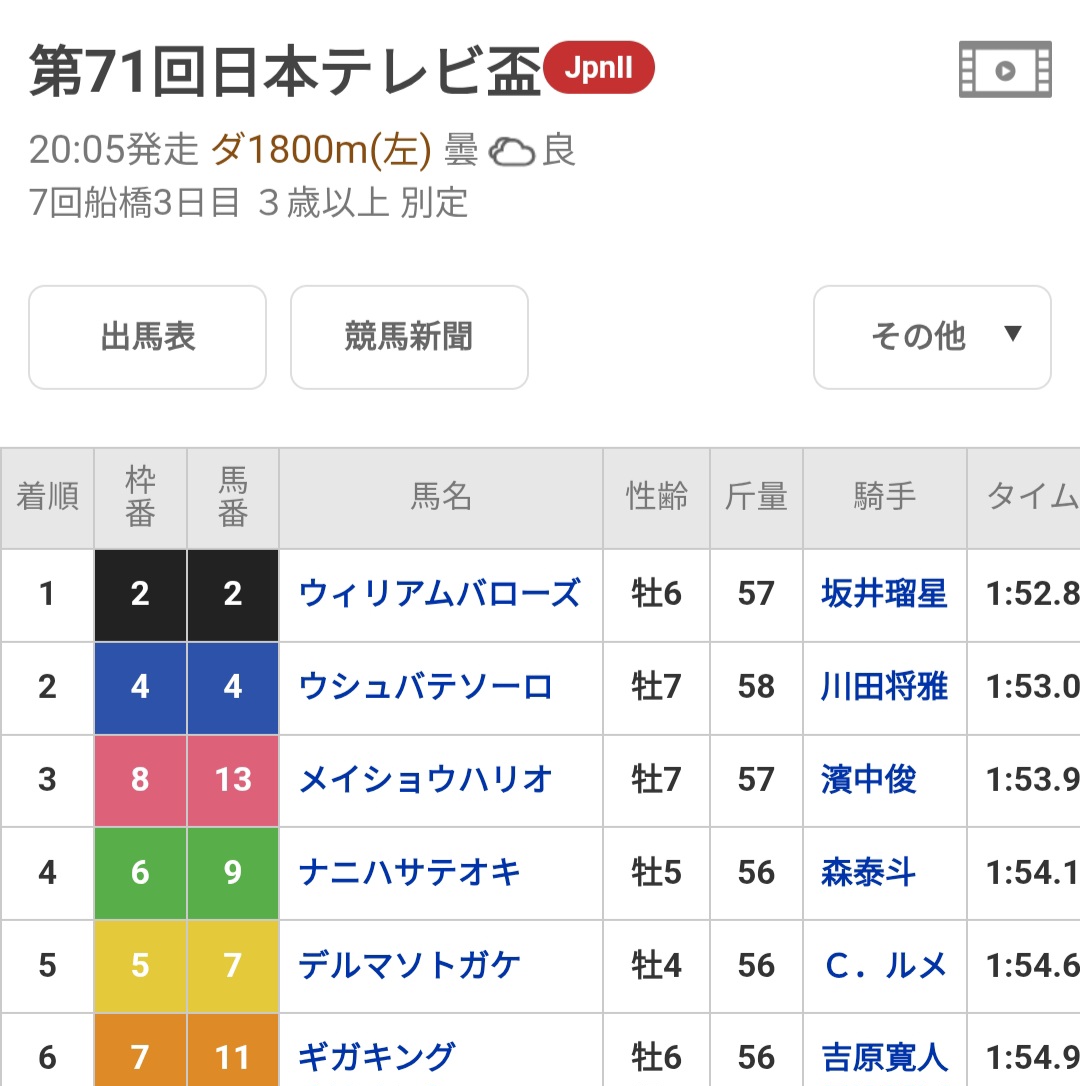1080x1086 pixels.
Task: View horse メイショウハリオ profile
Action: (x=425, y=780)
